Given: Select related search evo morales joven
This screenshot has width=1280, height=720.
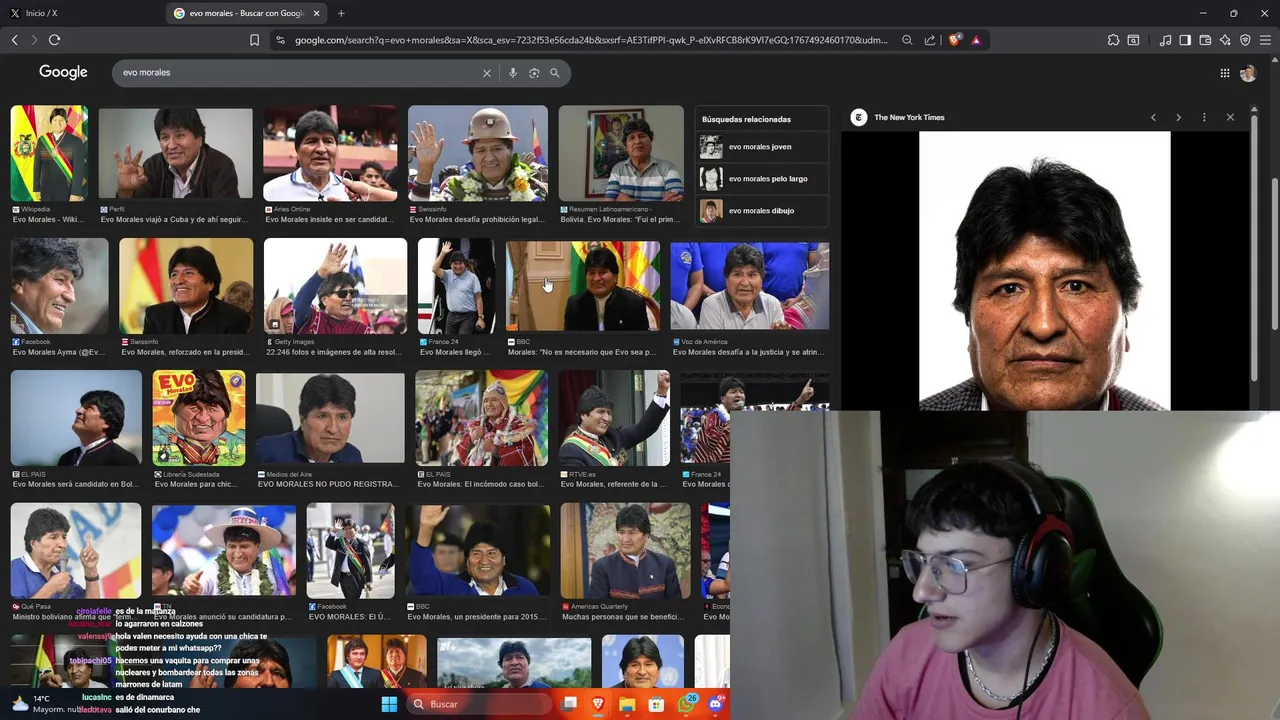Looking at the screenshot, I should [x=762, y=147].
